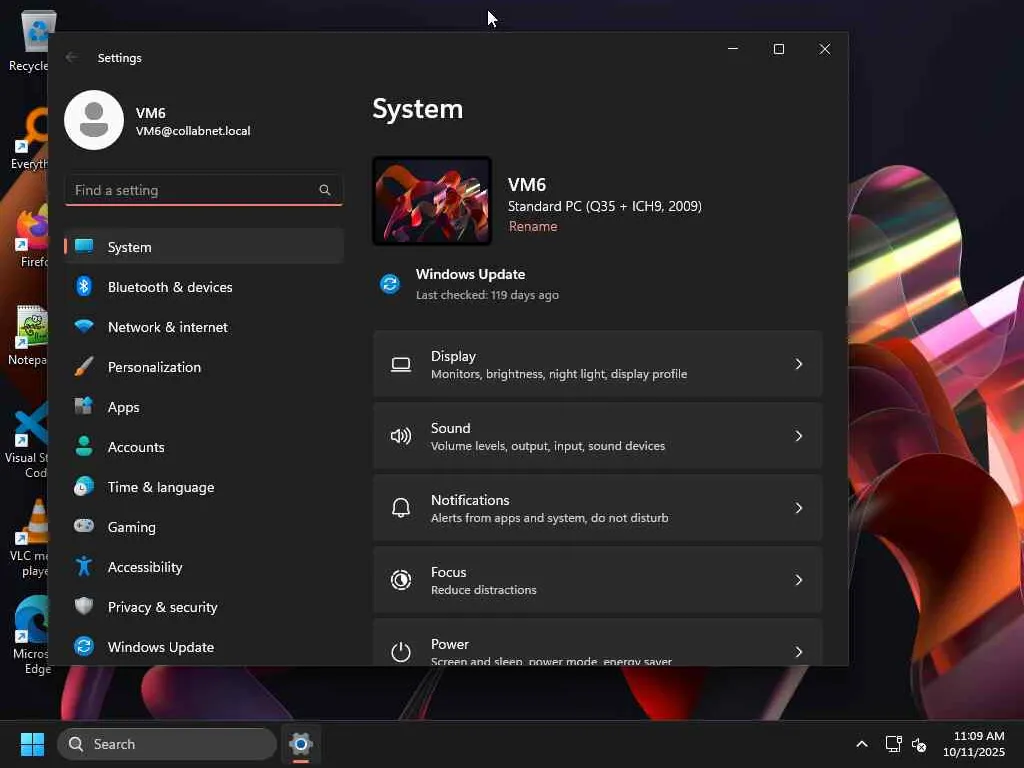Screen dimensions: 1024x768
Task: Open Gaming settings
Action: click(204, 527)
